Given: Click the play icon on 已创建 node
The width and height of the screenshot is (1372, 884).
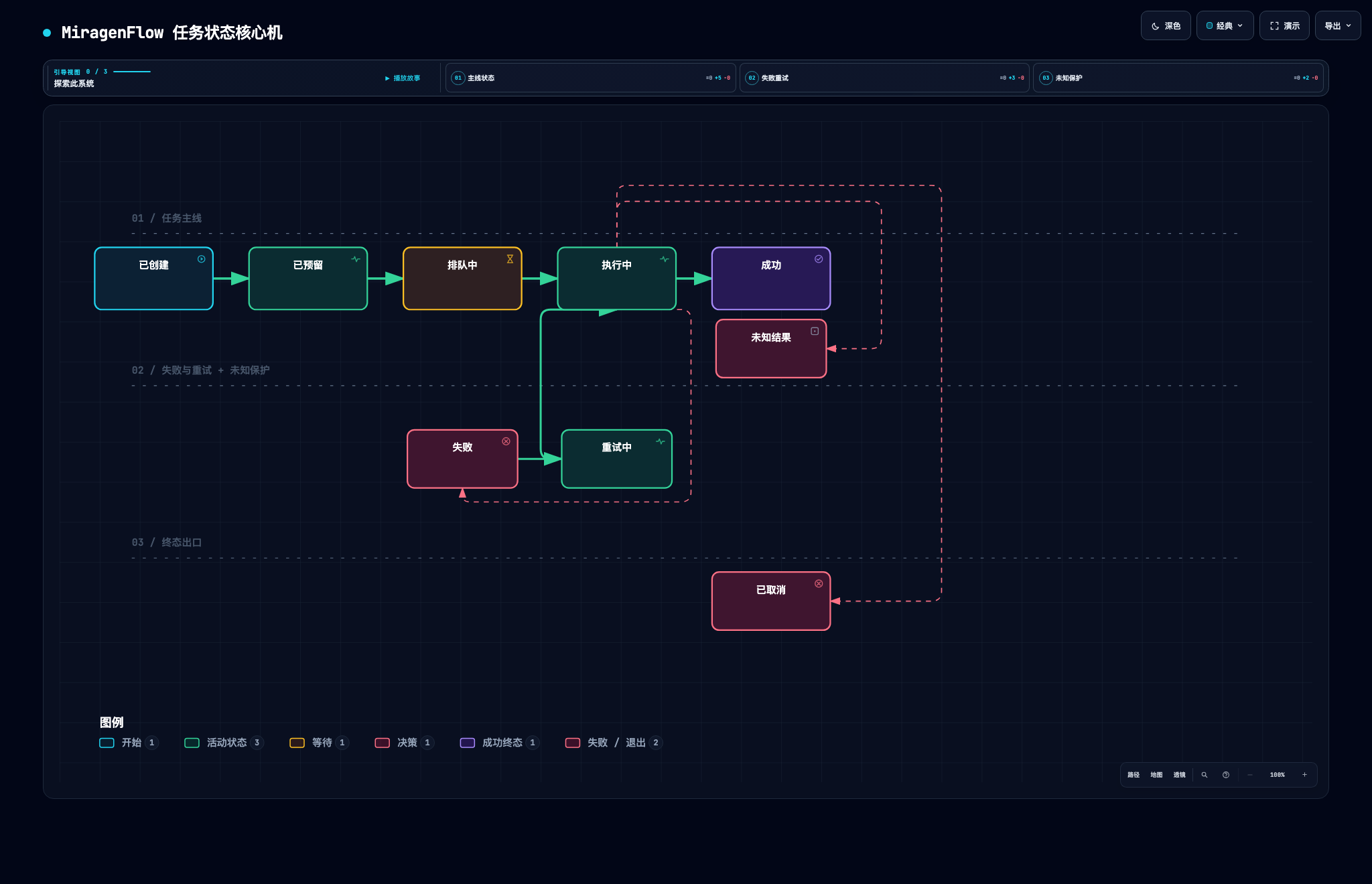Looking at the screenshot, I should (x=202, y=259).
